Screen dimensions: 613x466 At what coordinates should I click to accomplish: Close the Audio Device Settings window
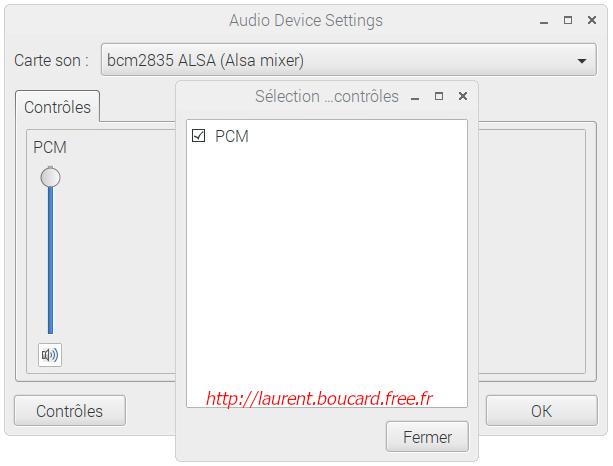click(592, 20)
